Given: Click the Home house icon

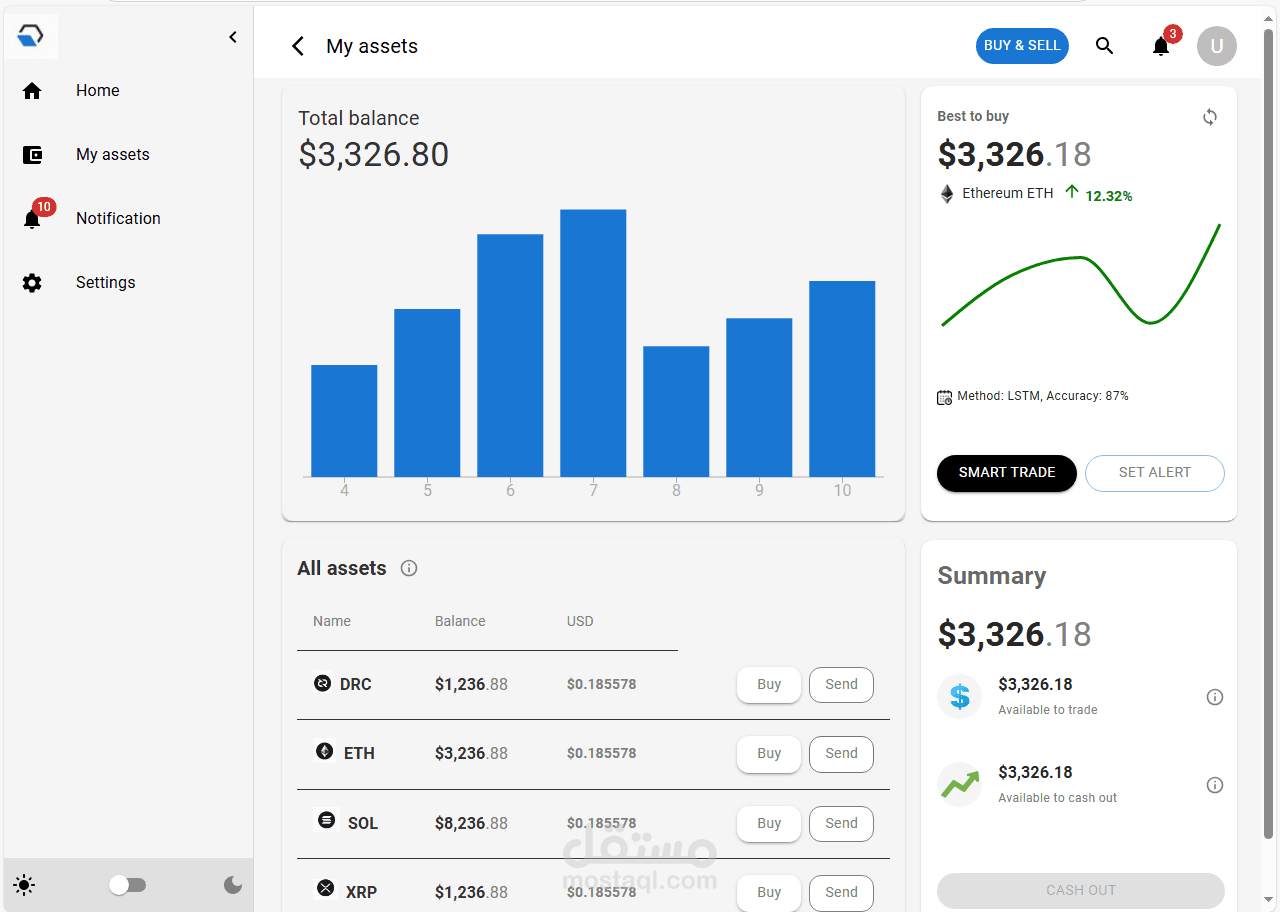Looking at the screenshot, I should tap(32, 91).
